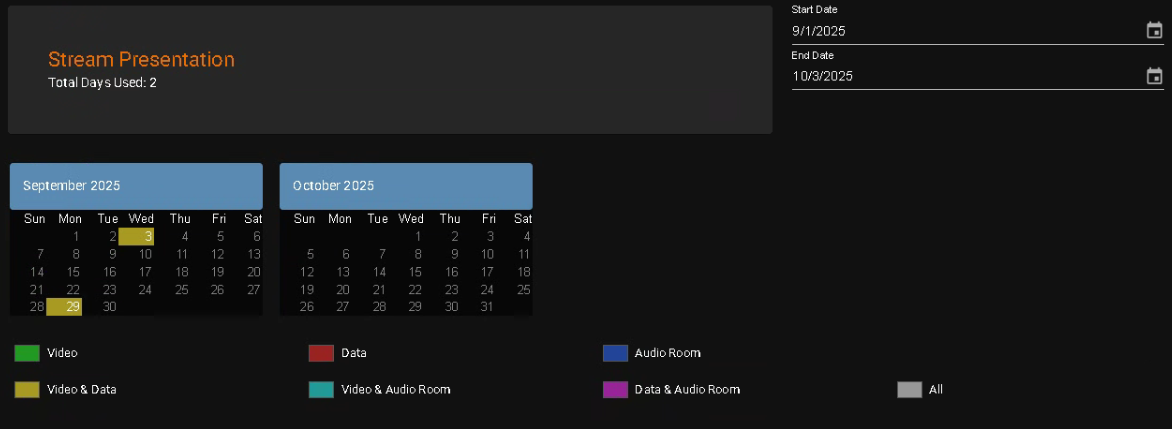Click the olive Video & Data swatch
The height and width of the screenshot is (429, 1172).
tap(27, 390)
